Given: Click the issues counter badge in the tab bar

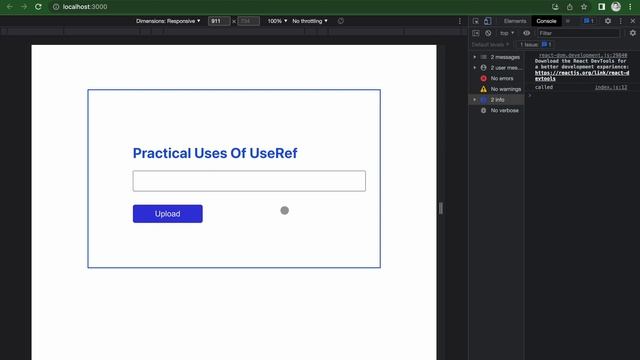Looking at the screenshot, I should click(588, 21).
